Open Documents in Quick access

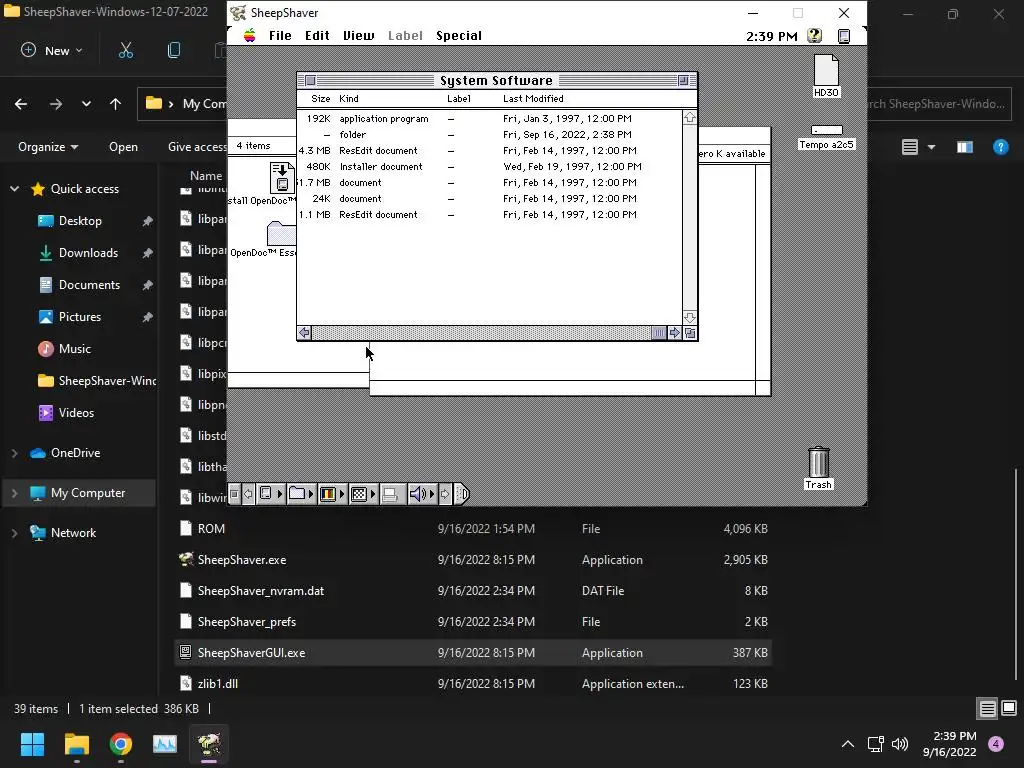tap(89, 285)
